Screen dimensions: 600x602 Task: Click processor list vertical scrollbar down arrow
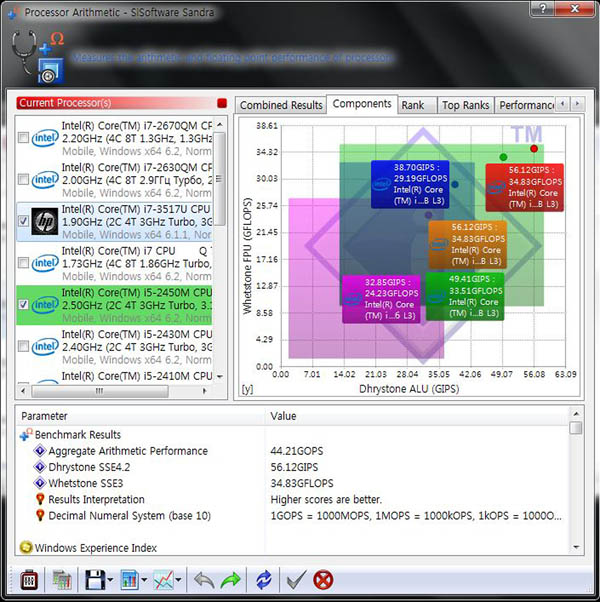[x=220, y=377]
